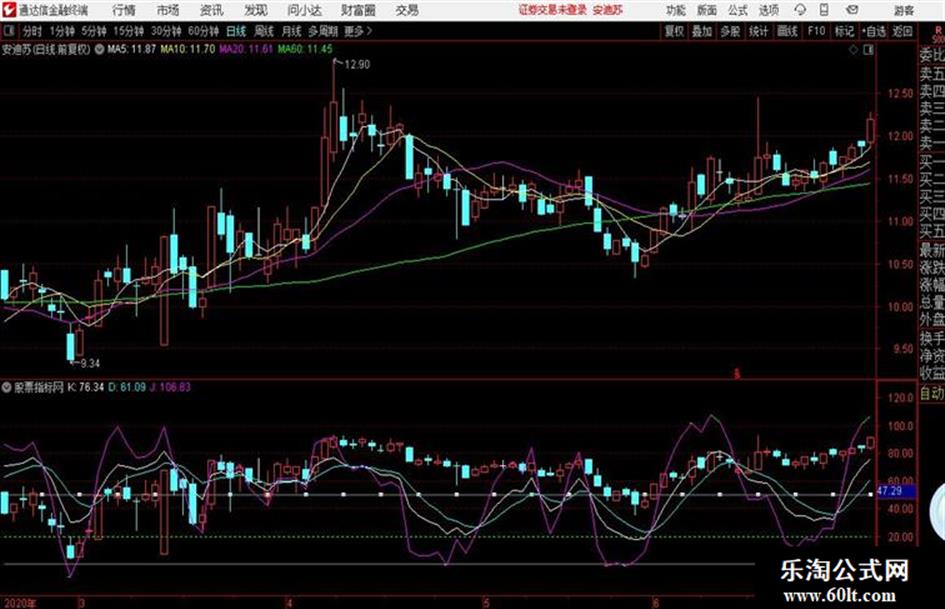Viewport: 945px width, 609px height.
Task: Click the 47.29 value marker on KDJ axis
Action: pyautogui.click(x=896, y=491)
